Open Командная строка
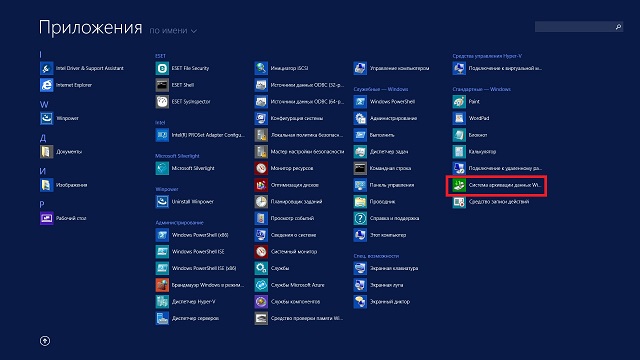640x360 pixels. pos(383,168)
